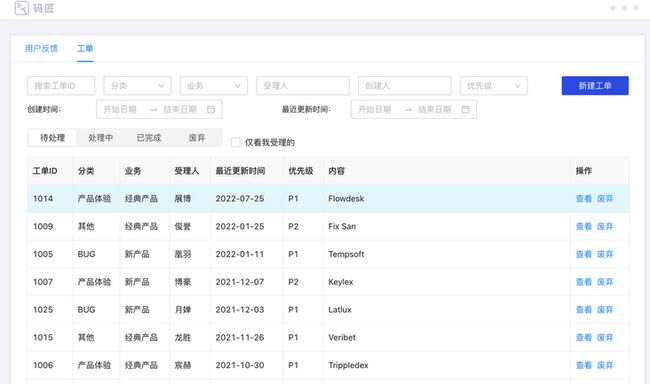Viewport: 650px width, 384px height.
Task: Click 废弃 for ticket 1006
Action: pos(605,365)
